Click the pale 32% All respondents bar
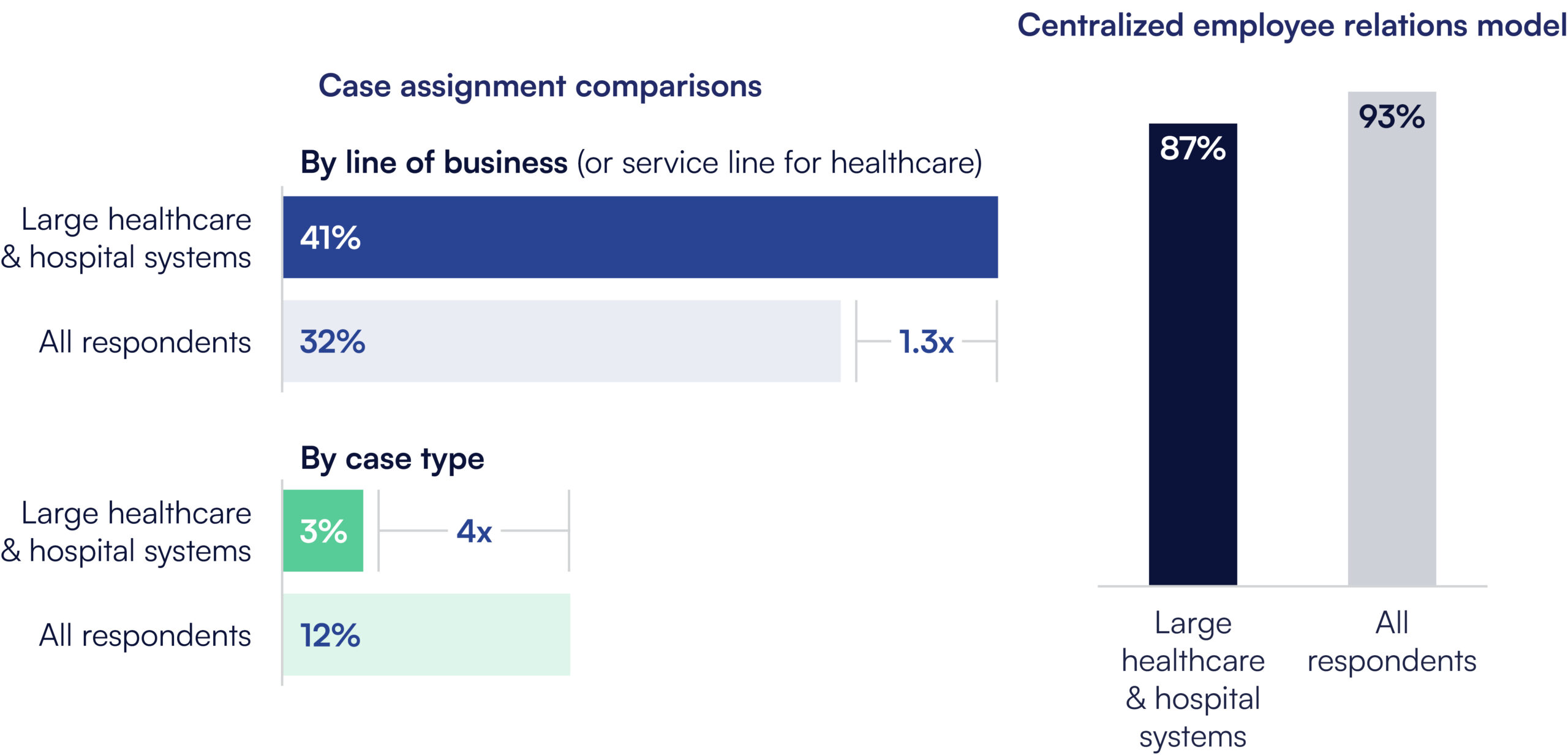 (561, 341)
